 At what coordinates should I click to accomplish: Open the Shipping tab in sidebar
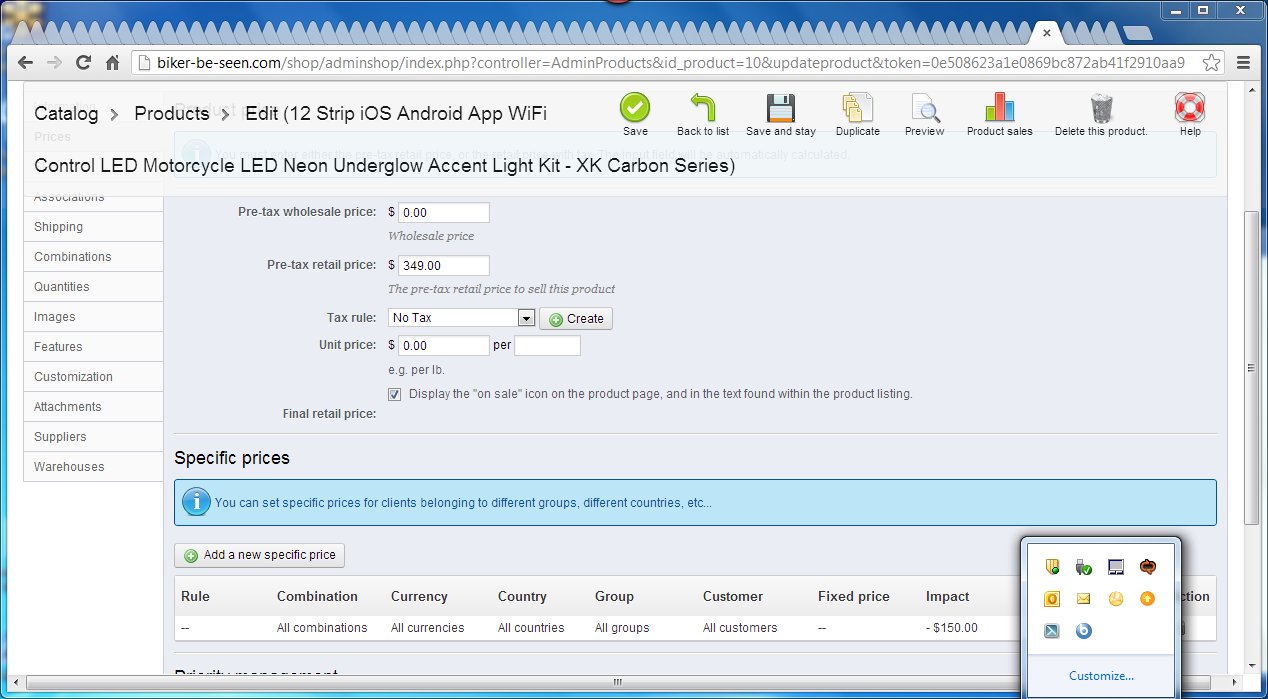pos(93,227)
